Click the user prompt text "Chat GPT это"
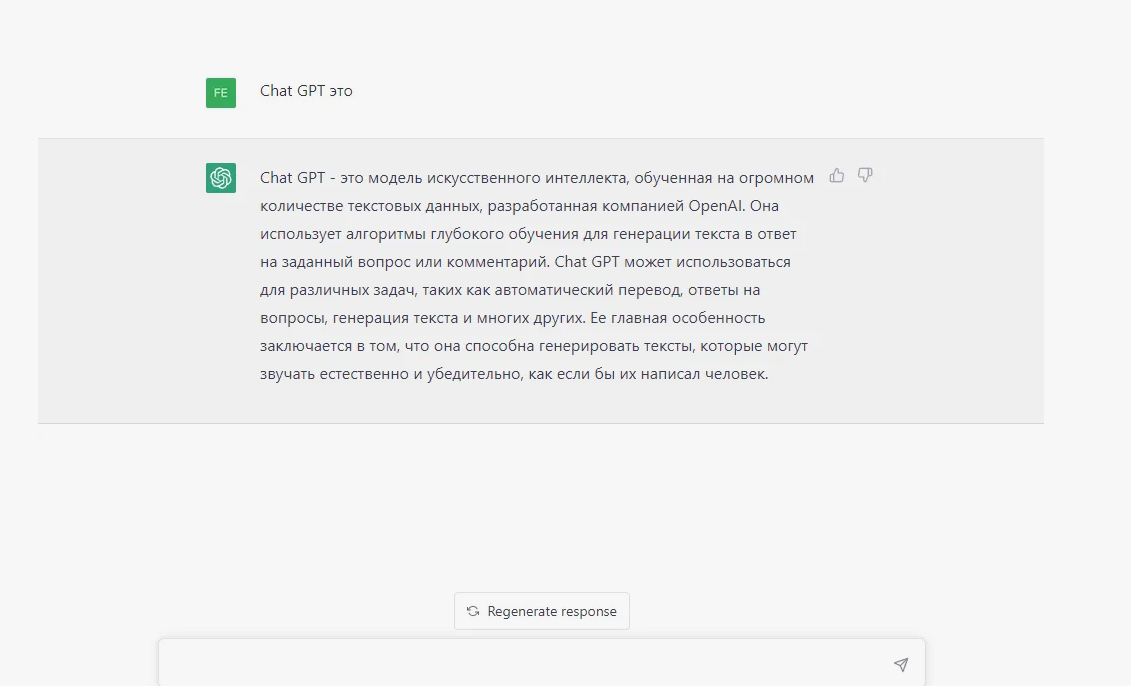Viewport: 1131px width, 686px height. (306, 91)
